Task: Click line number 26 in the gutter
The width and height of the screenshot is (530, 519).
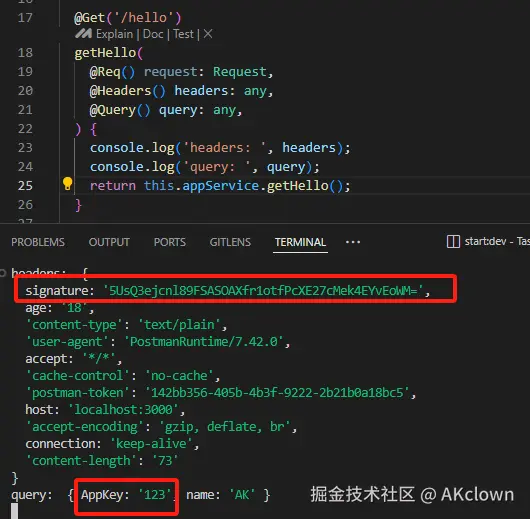Action: 25,205
